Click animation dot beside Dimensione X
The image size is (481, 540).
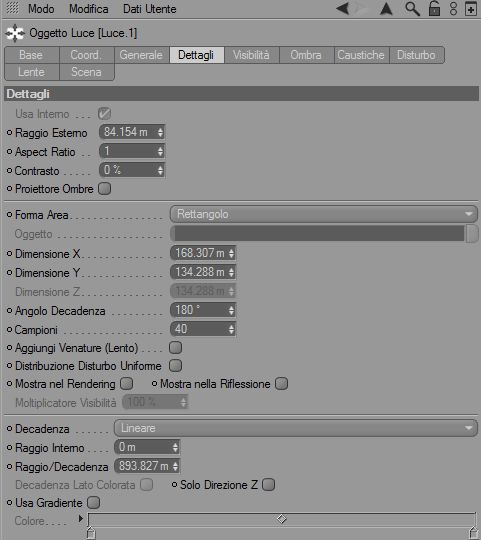[9, 253]
